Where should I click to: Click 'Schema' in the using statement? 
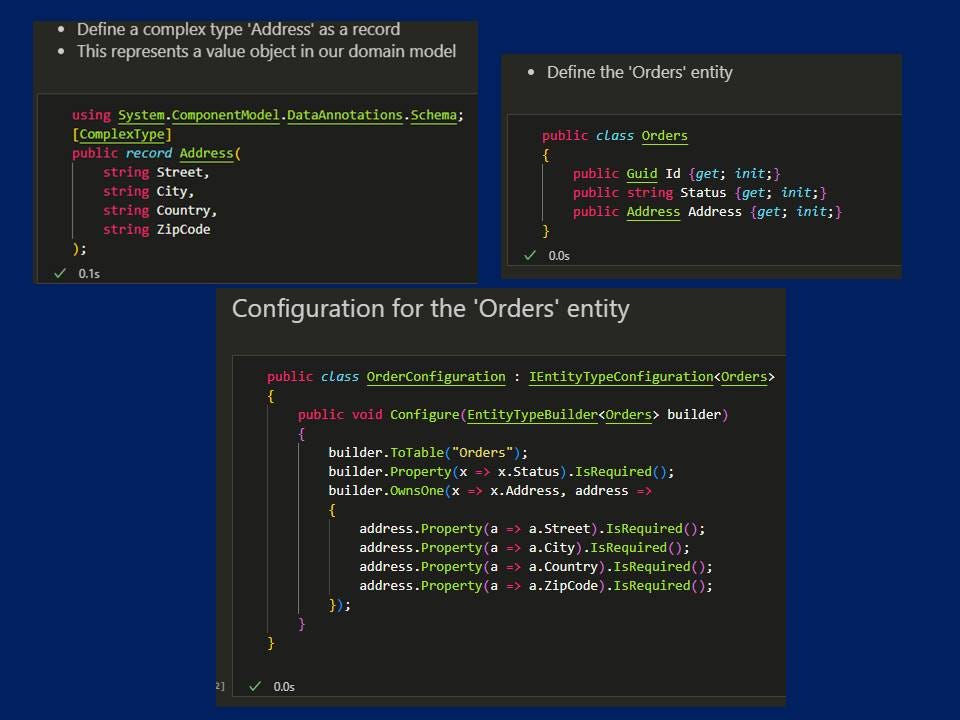pos(433,115)
